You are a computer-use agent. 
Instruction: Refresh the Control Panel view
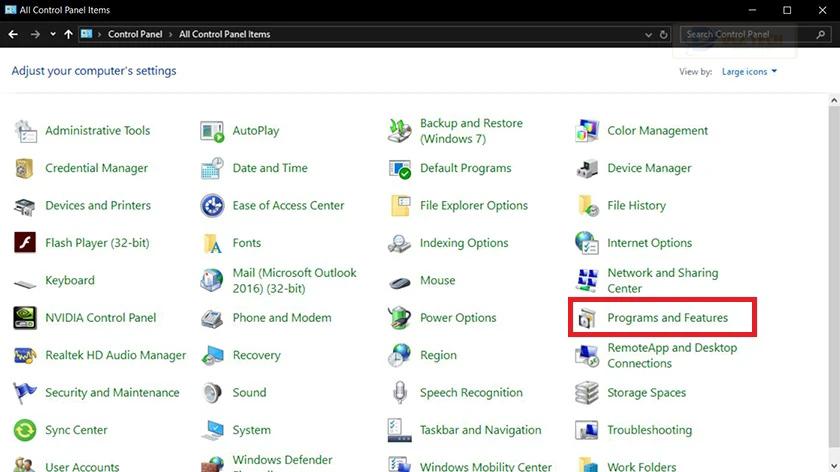pyautogui.click(x=664, y=34)
